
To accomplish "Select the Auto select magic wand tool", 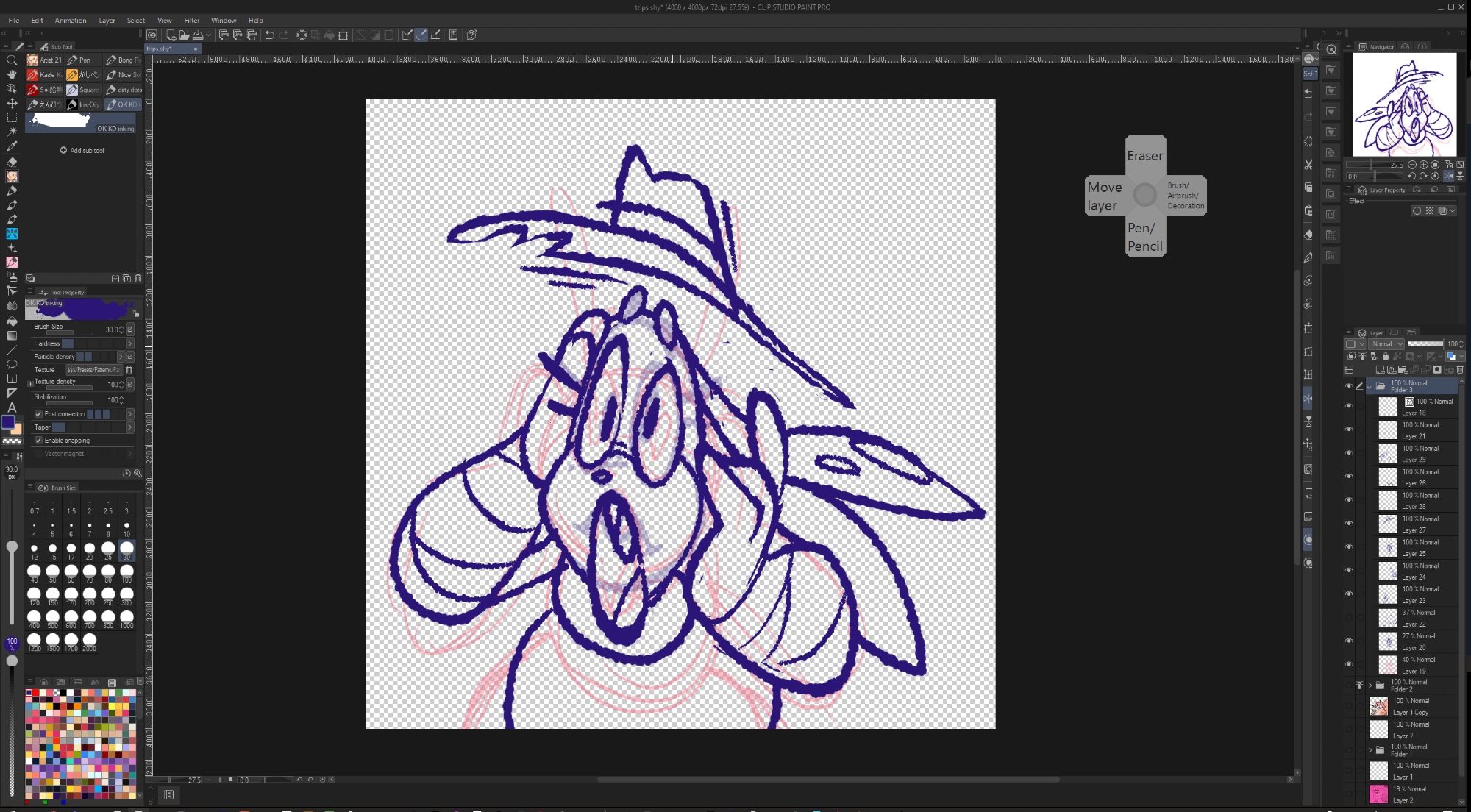I will (12, 132).
